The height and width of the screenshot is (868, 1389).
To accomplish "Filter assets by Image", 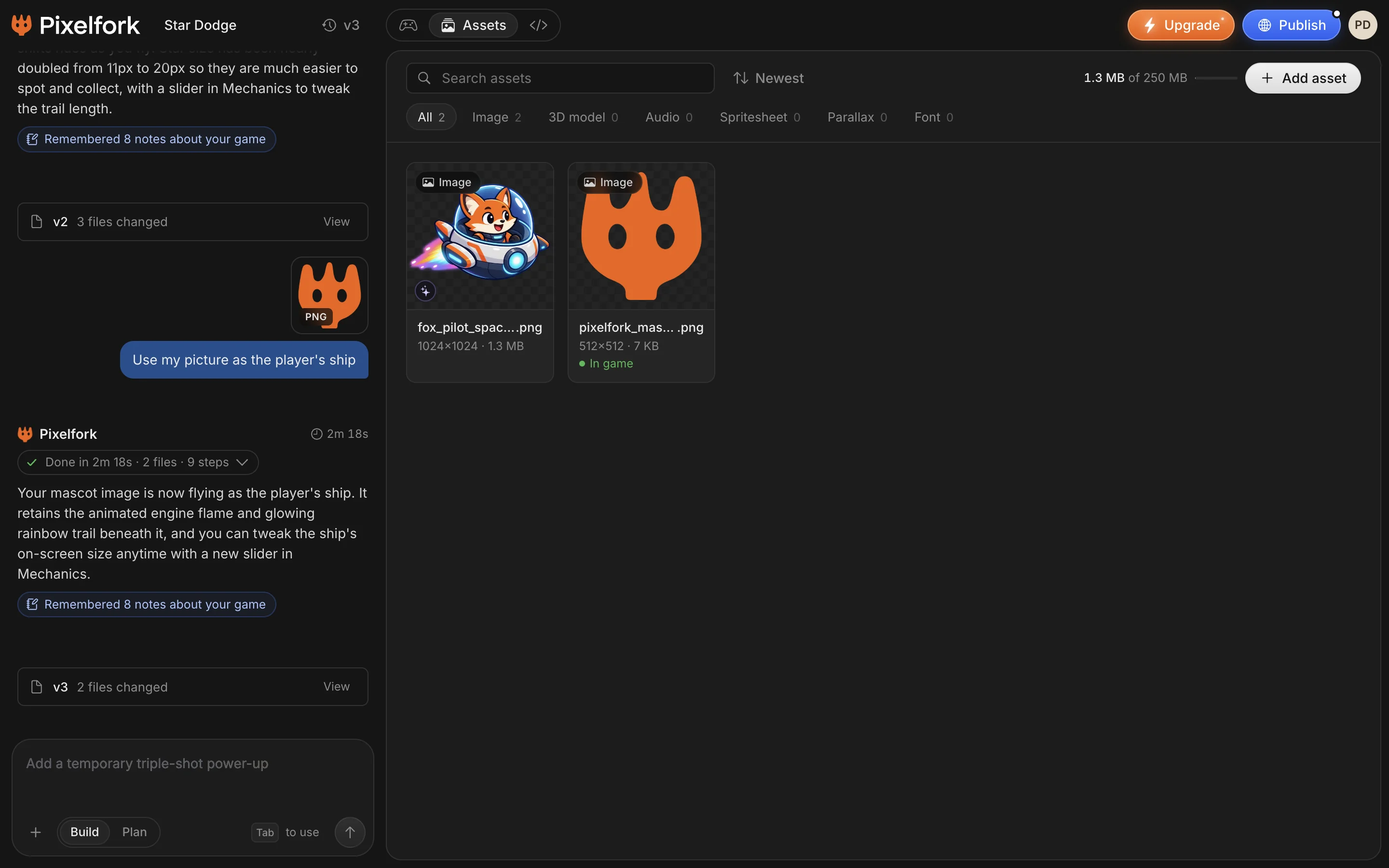I will click(496, 117).
